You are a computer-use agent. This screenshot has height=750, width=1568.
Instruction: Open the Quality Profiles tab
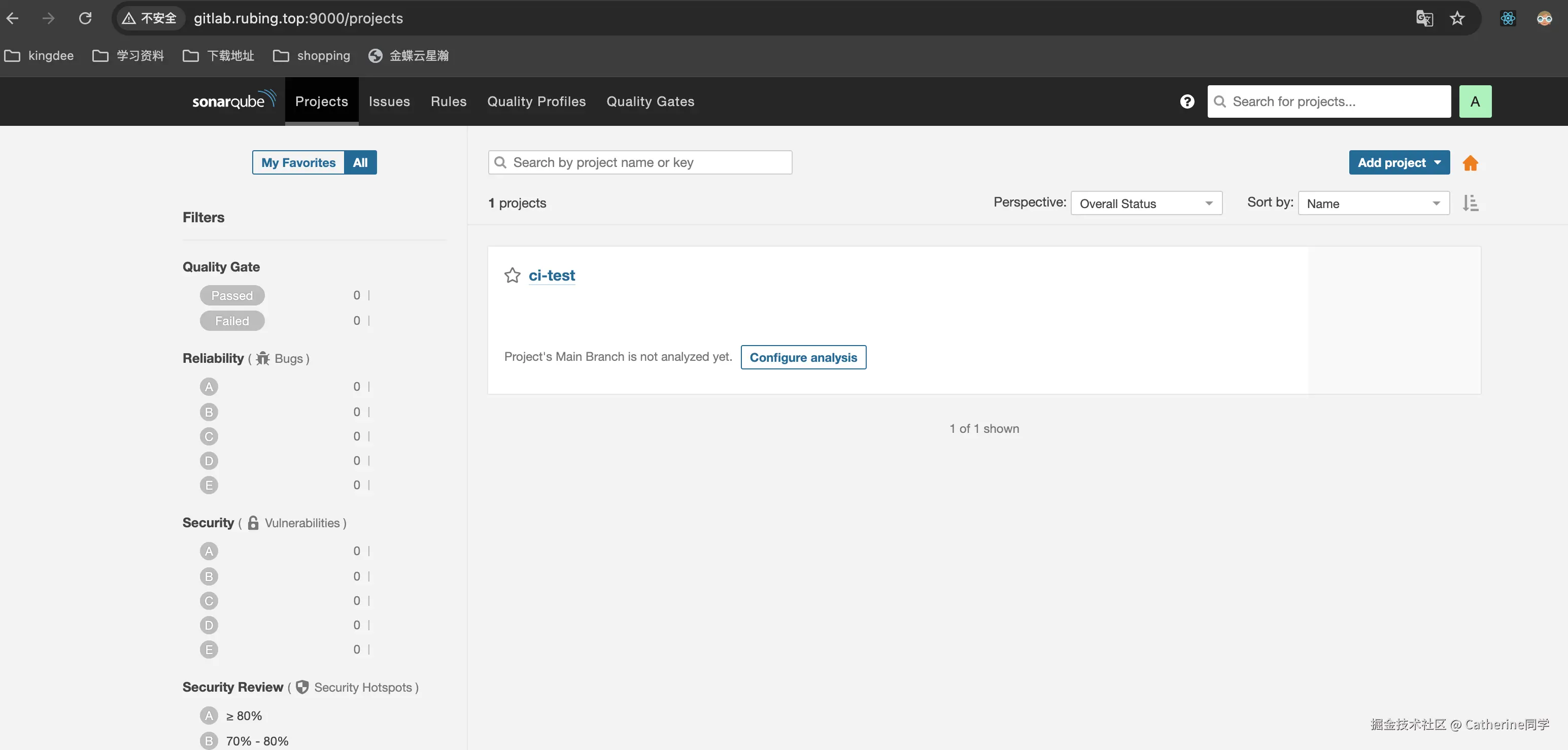[536, 101]
